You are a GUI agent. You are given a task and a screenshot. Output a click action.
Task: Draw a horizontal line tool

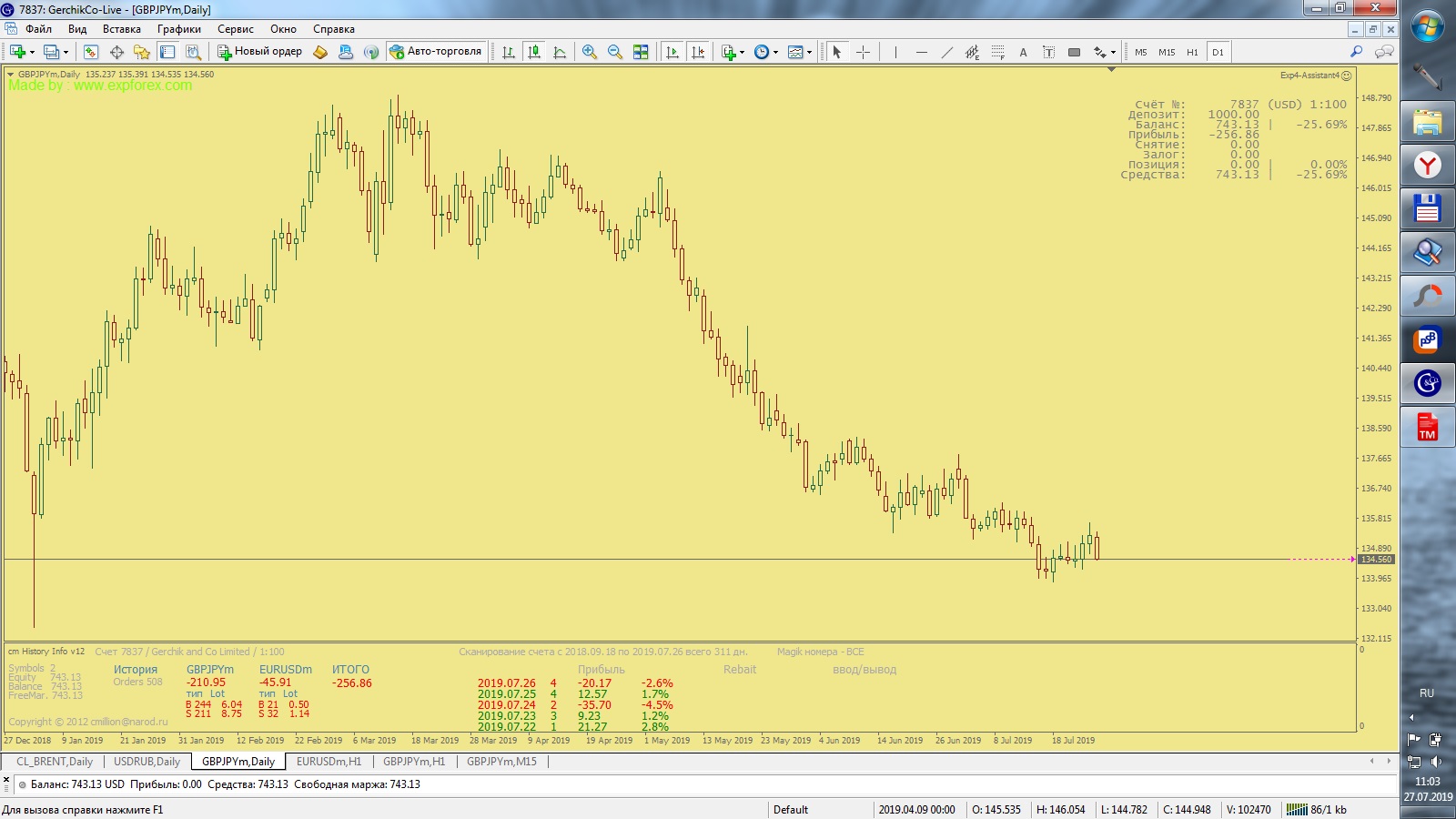[921, 52]
